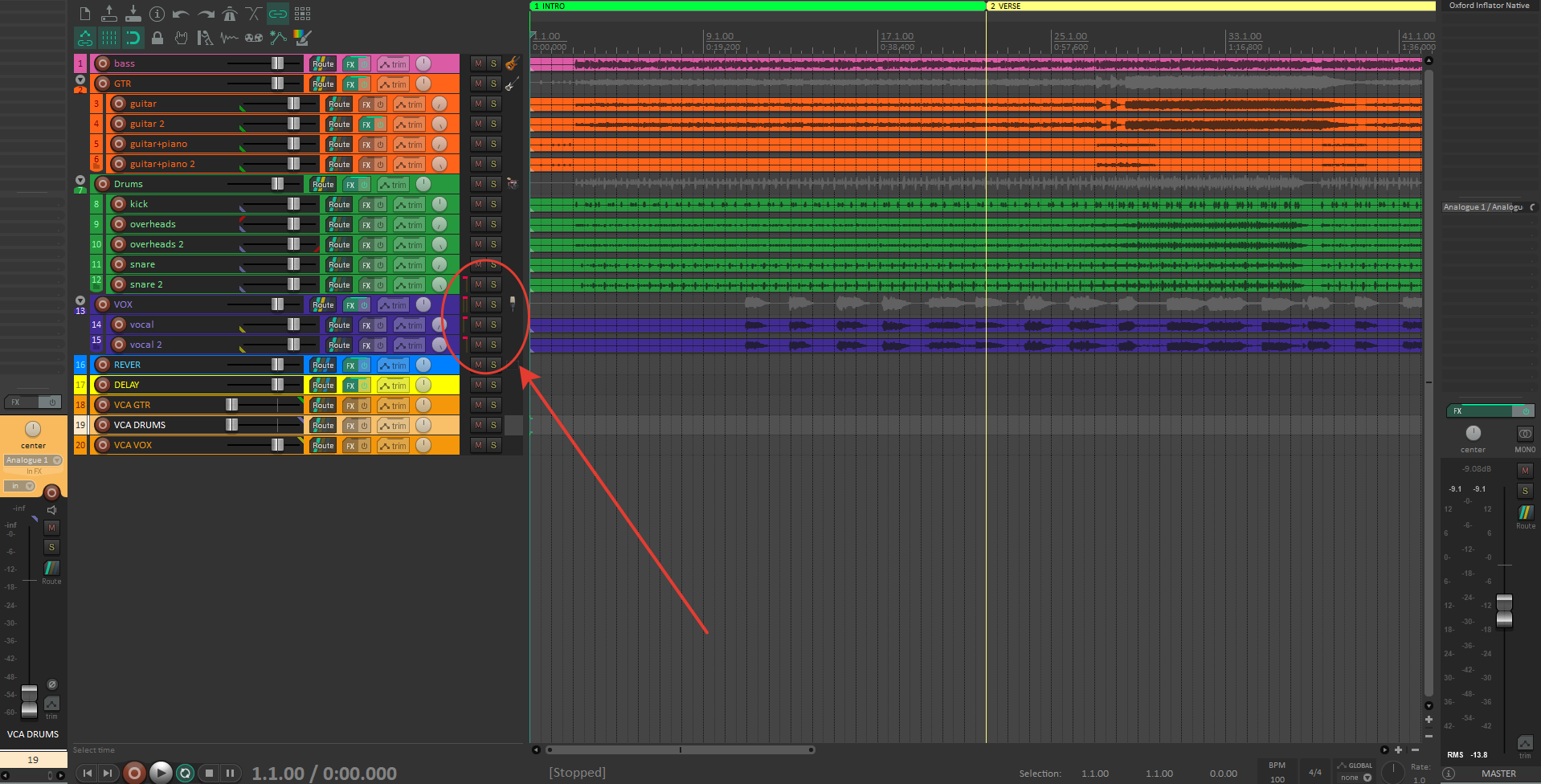Open project info circle icon
Screen dimensions: 1541x784
tap(157, 14)
